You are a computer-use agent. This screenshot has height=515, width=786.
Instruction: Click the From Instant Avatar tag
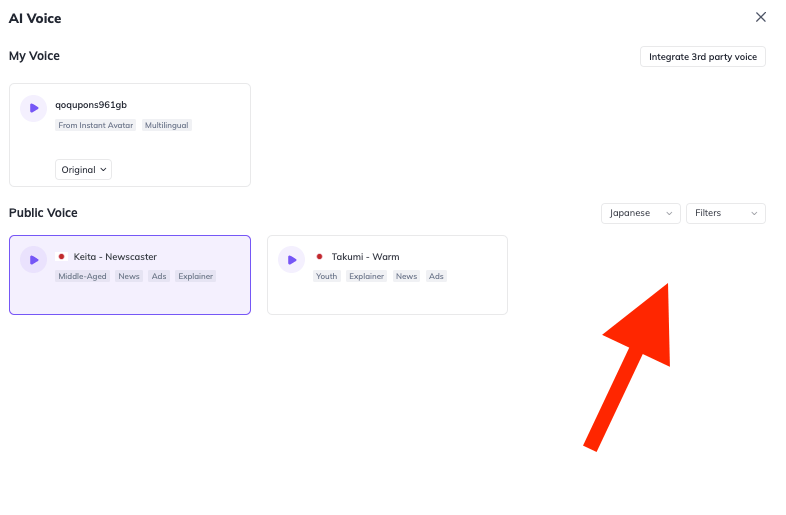96,125
